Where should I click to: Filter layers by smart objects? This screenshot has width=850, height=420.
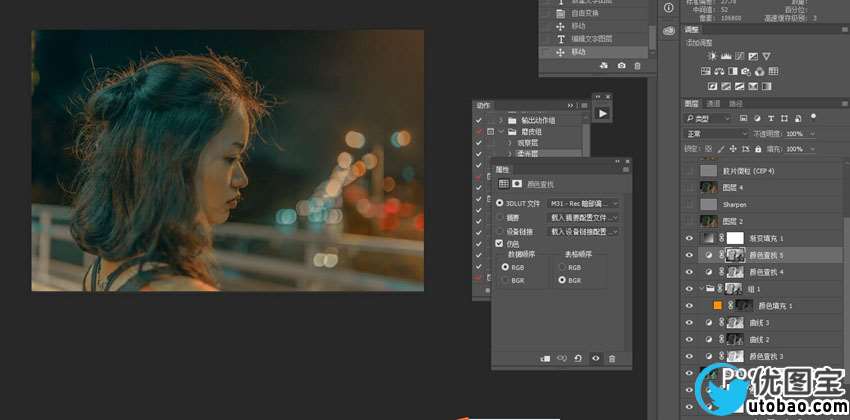[798, 118]
